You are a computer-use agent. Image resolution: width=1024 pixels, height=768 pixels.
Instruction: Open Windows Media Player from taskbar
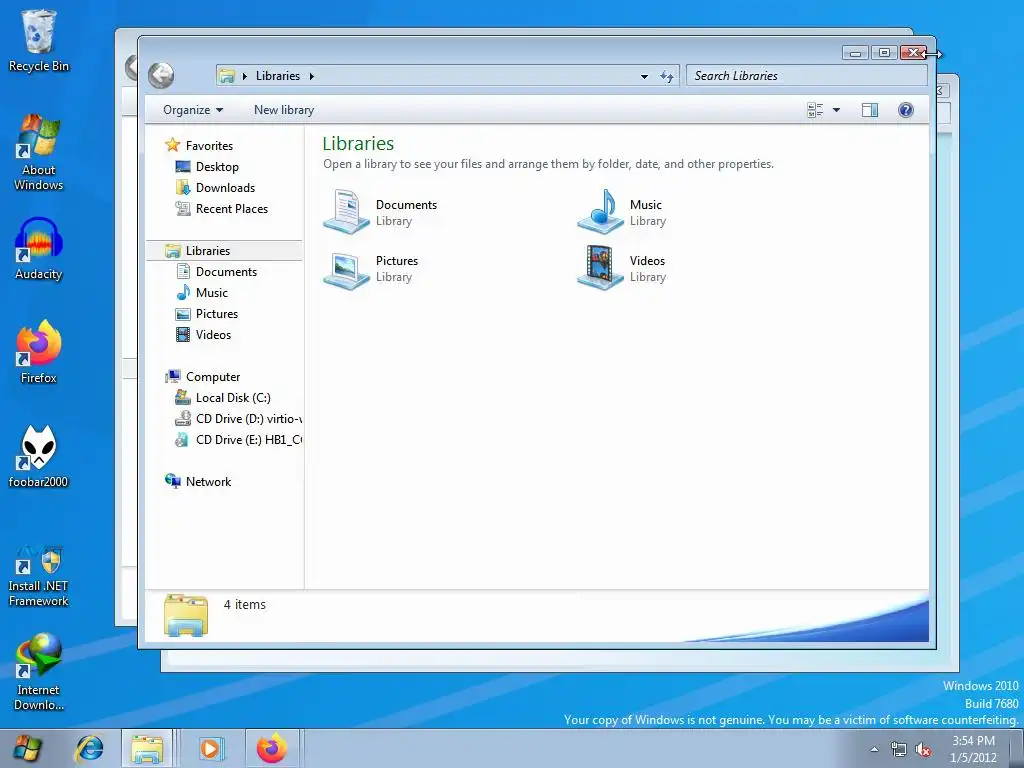point(210,748)
